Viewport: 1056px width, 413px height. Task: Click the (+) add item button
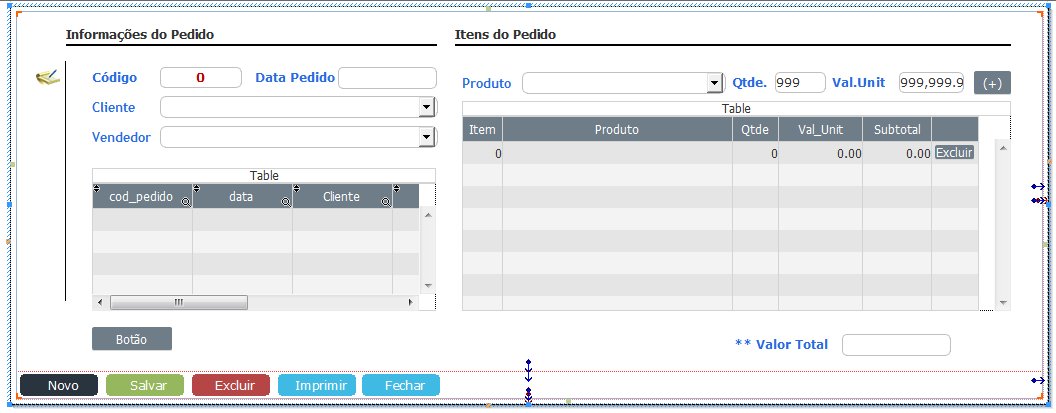(992, 83)
